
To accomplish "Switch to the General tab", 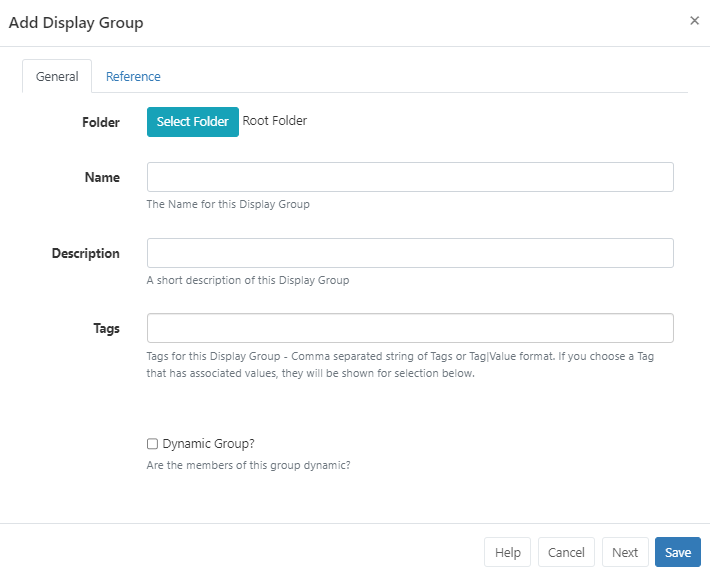I will pos(57,77).
